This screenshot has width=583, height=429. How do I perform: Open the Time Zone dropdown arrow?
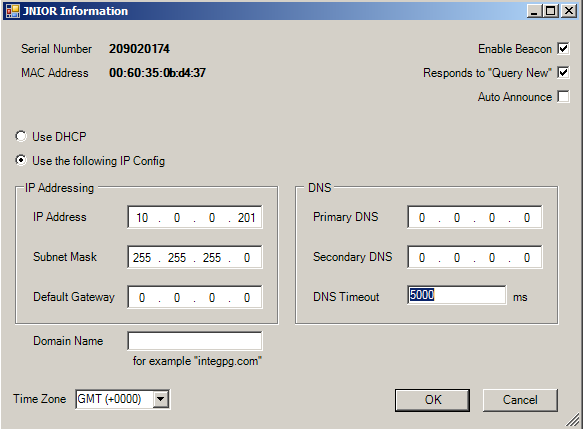point(161,399)
